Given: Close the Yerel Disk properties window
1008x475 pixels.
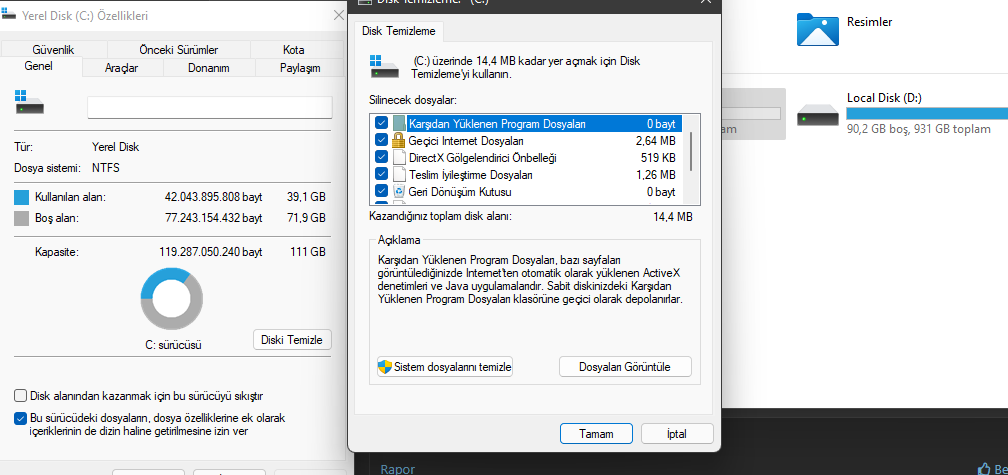Looking at the screenshot, I should click(339, 15).
